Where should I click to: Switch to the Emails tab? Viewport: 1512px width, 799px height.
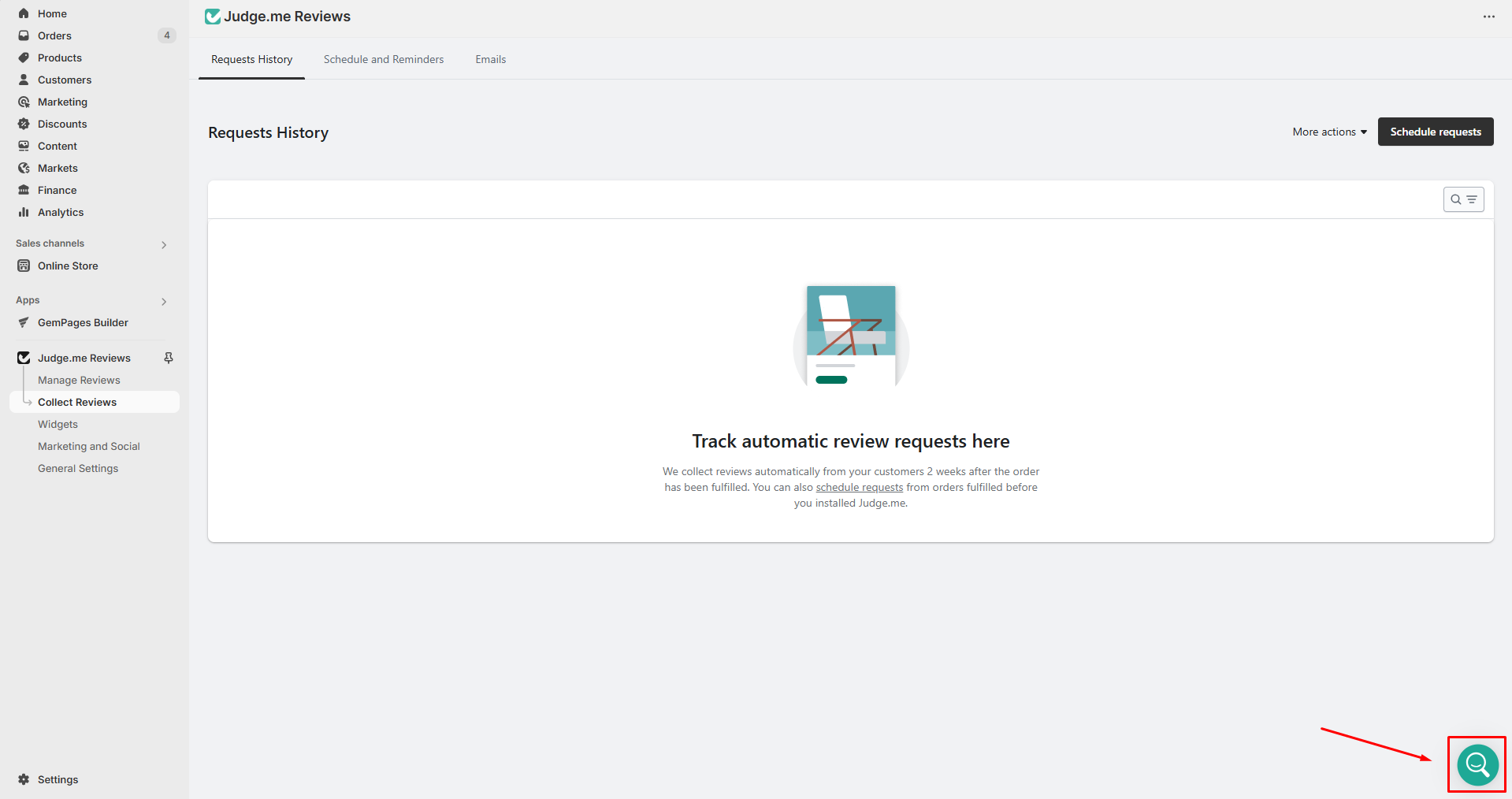coord(490,59)
